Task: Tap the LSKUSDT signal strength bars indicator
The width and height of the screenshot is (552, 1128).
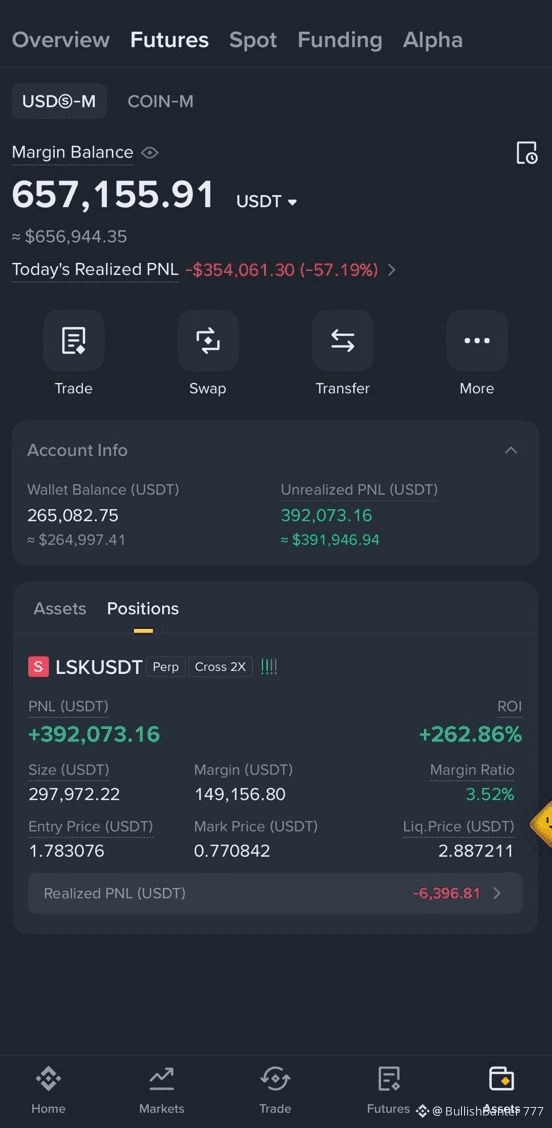Action: click(x=269, y=667)
